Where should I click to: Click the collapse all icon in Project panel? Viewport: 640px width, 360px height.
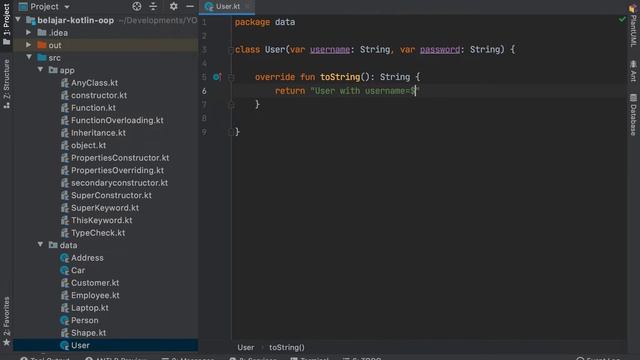[153, 6]
